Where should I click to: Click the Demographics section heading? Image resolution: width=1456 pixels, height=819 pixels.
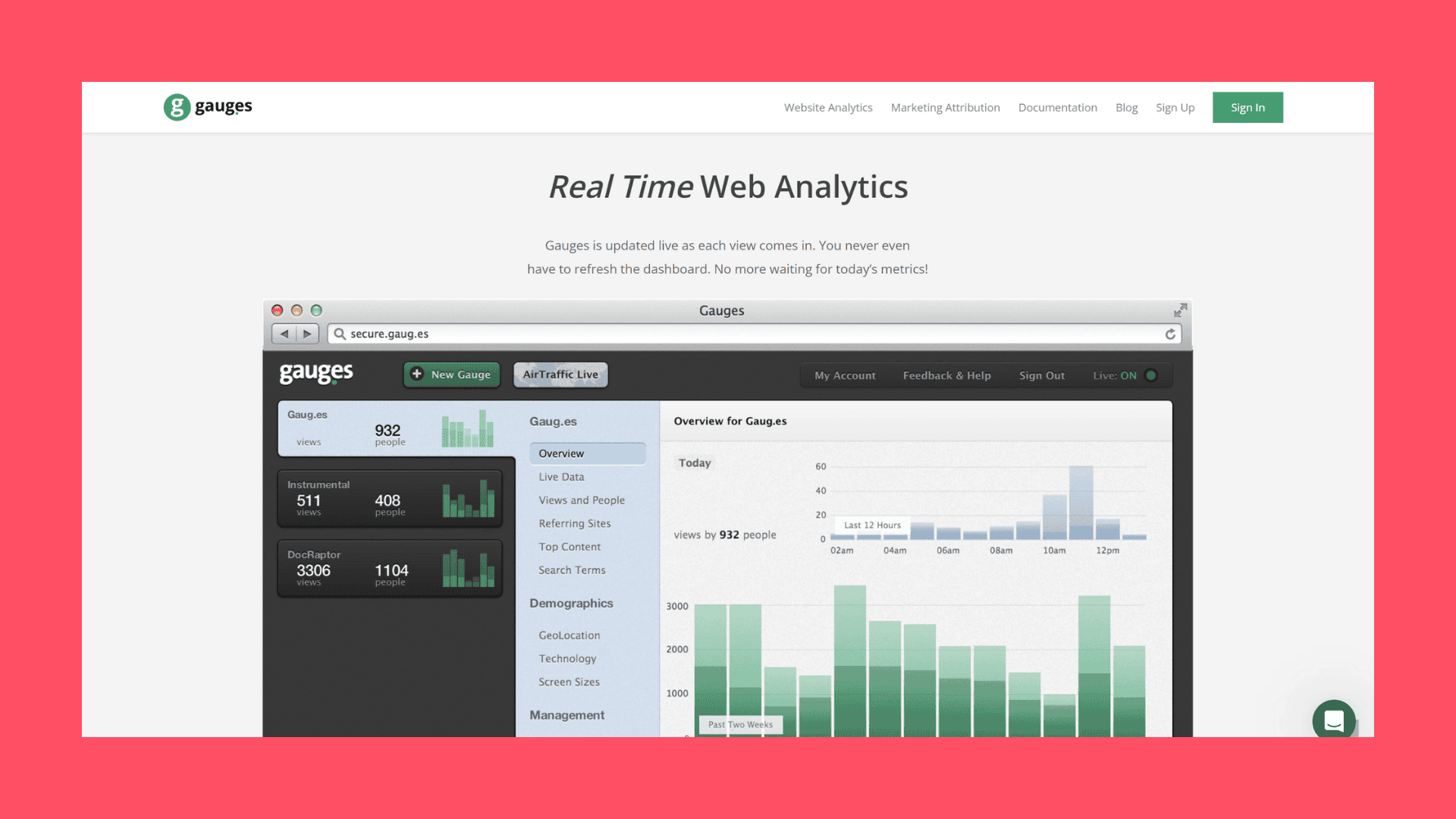571,604
